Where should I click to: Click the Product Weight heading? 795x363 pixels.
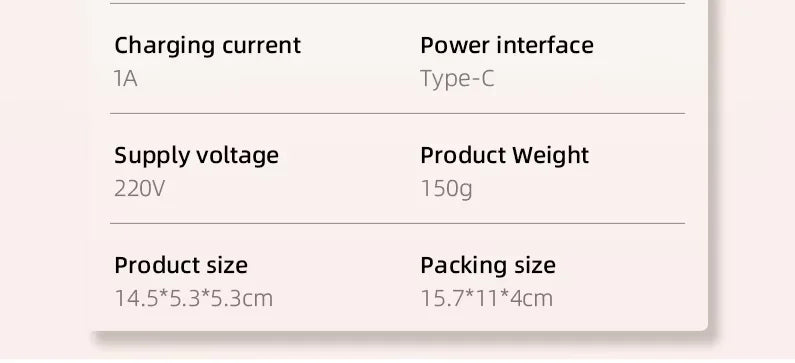click(504, 156)
